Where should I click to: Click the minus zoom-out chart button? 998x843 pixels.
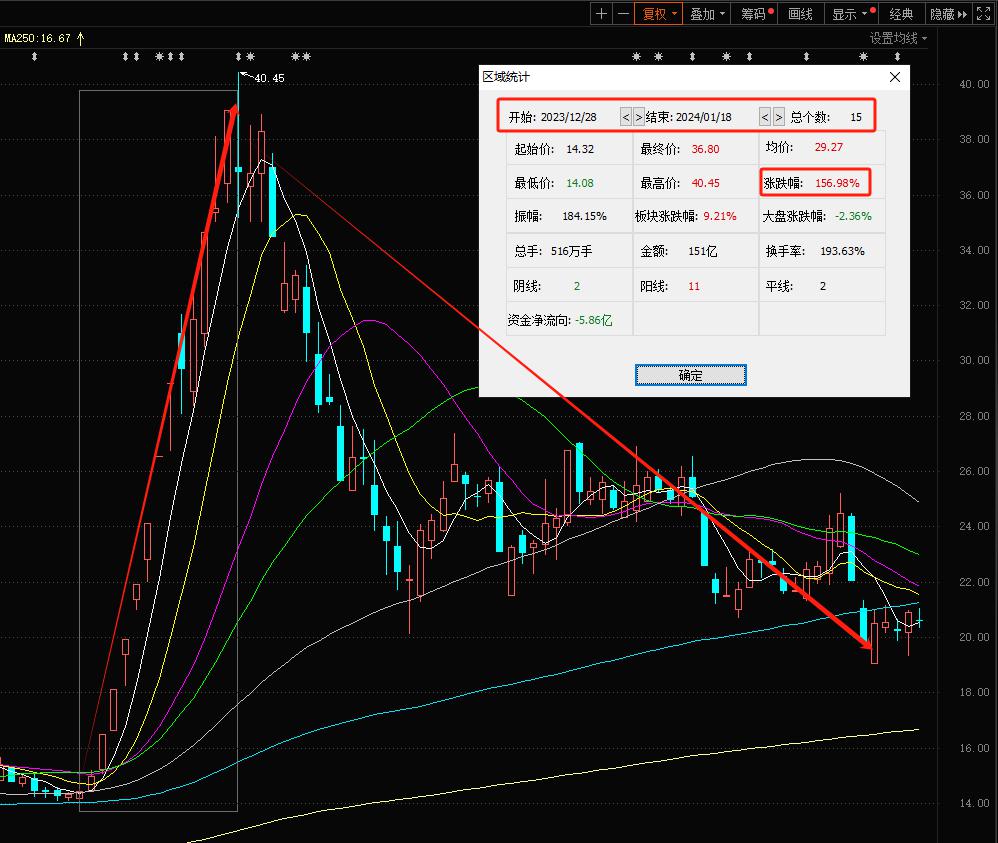coord(624,14)
